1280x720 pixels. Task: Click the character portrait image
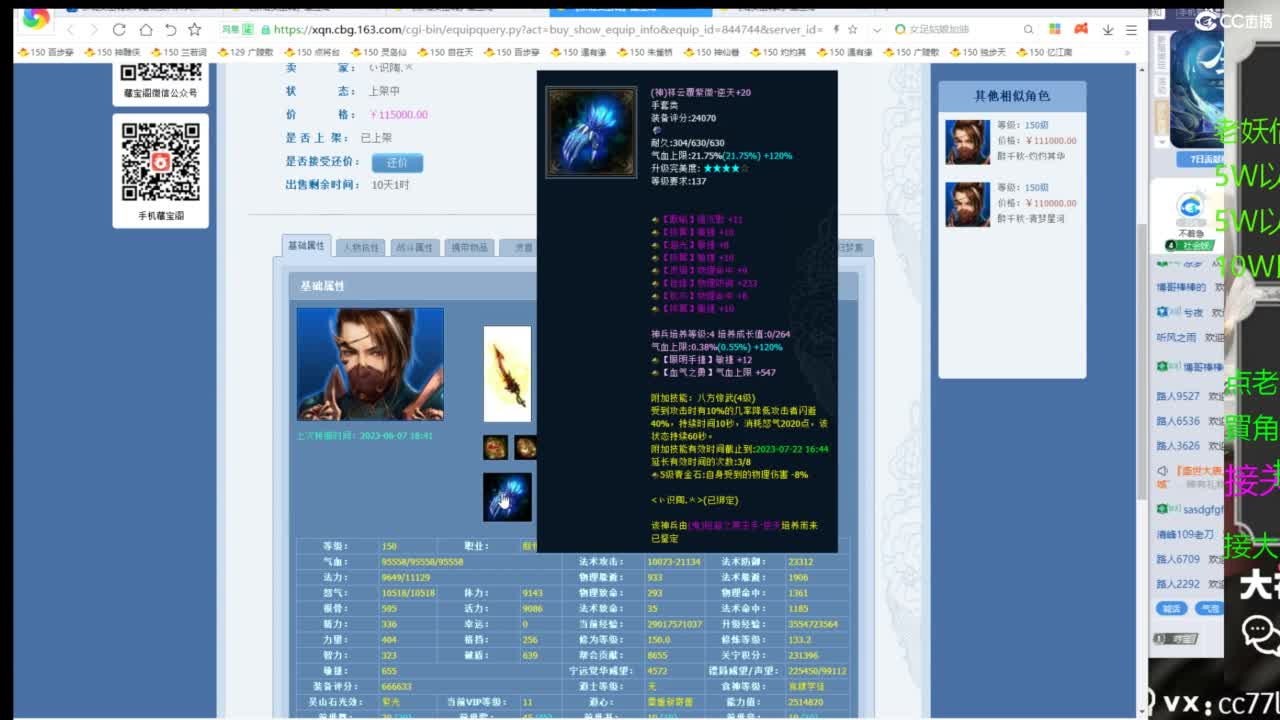point(370,364)
